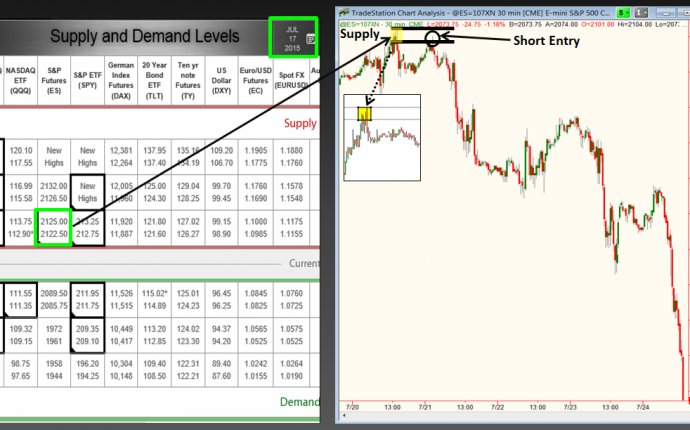Select the Spot FX demand cell 1.0264 / 1.0190
Image resolution: width=690 pixels, height=430 pixels.
tap(291, 370)
